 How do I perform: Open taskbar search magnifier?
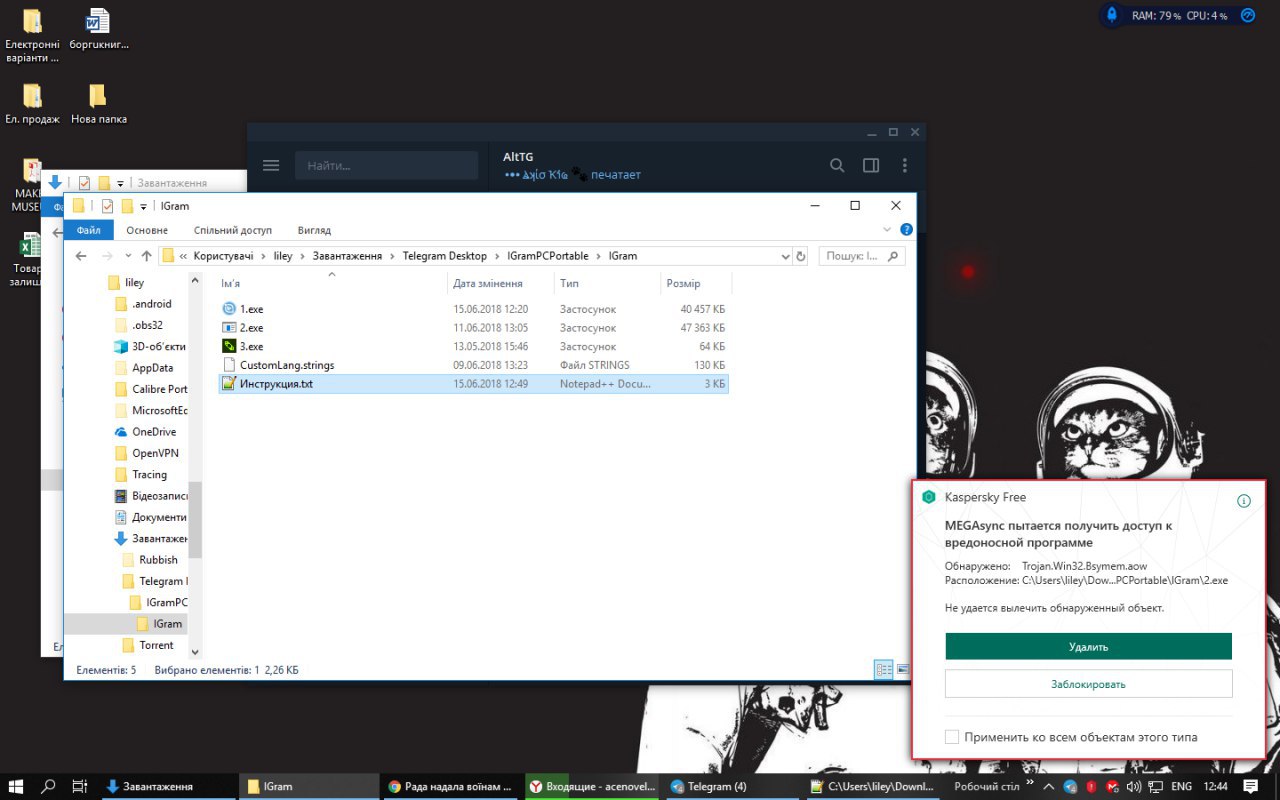[48, 786]
